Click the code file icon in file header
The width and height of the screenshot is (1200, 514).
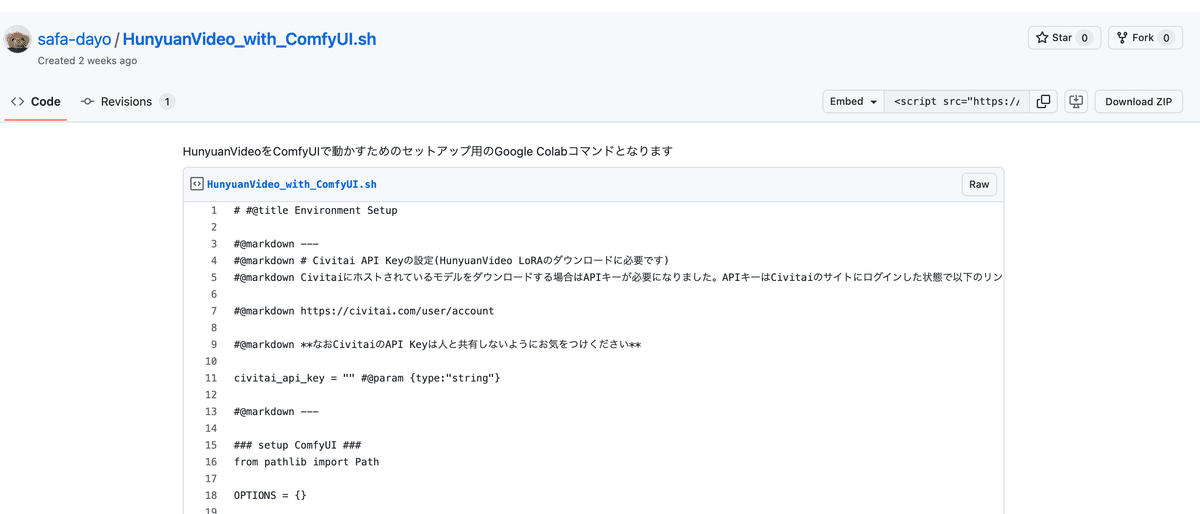197,184
